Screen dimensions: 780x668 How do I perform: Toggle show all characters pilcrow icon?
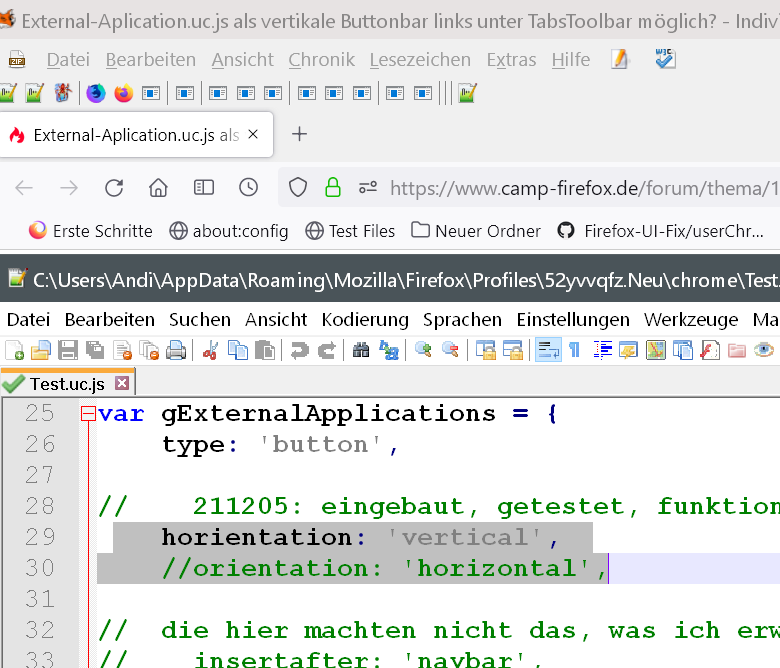tap(575, 350)
